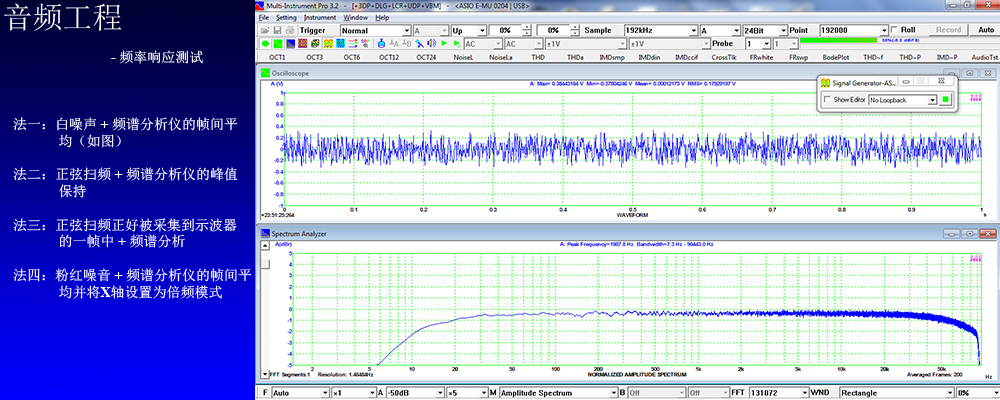Open the FFT size 131072 dropdown
Image resolution: width=1000 pixels, height=400 pixels.
tap(777, 393)
